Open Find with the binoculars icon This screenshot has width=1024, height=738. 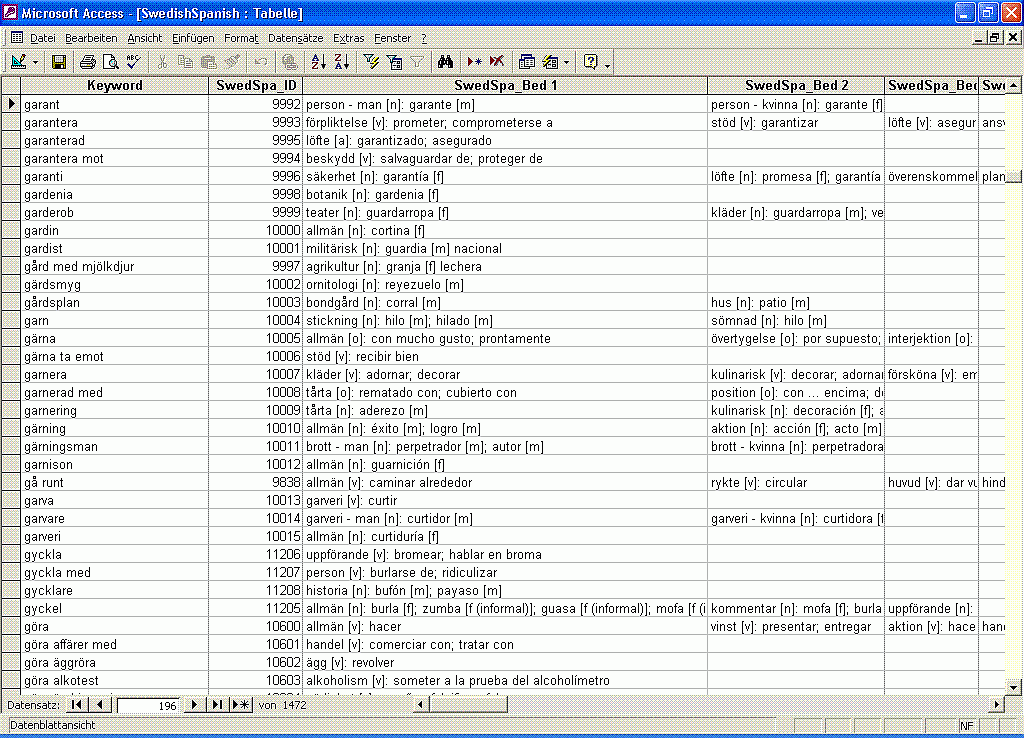pyautogui.click(x=445, y=62)
